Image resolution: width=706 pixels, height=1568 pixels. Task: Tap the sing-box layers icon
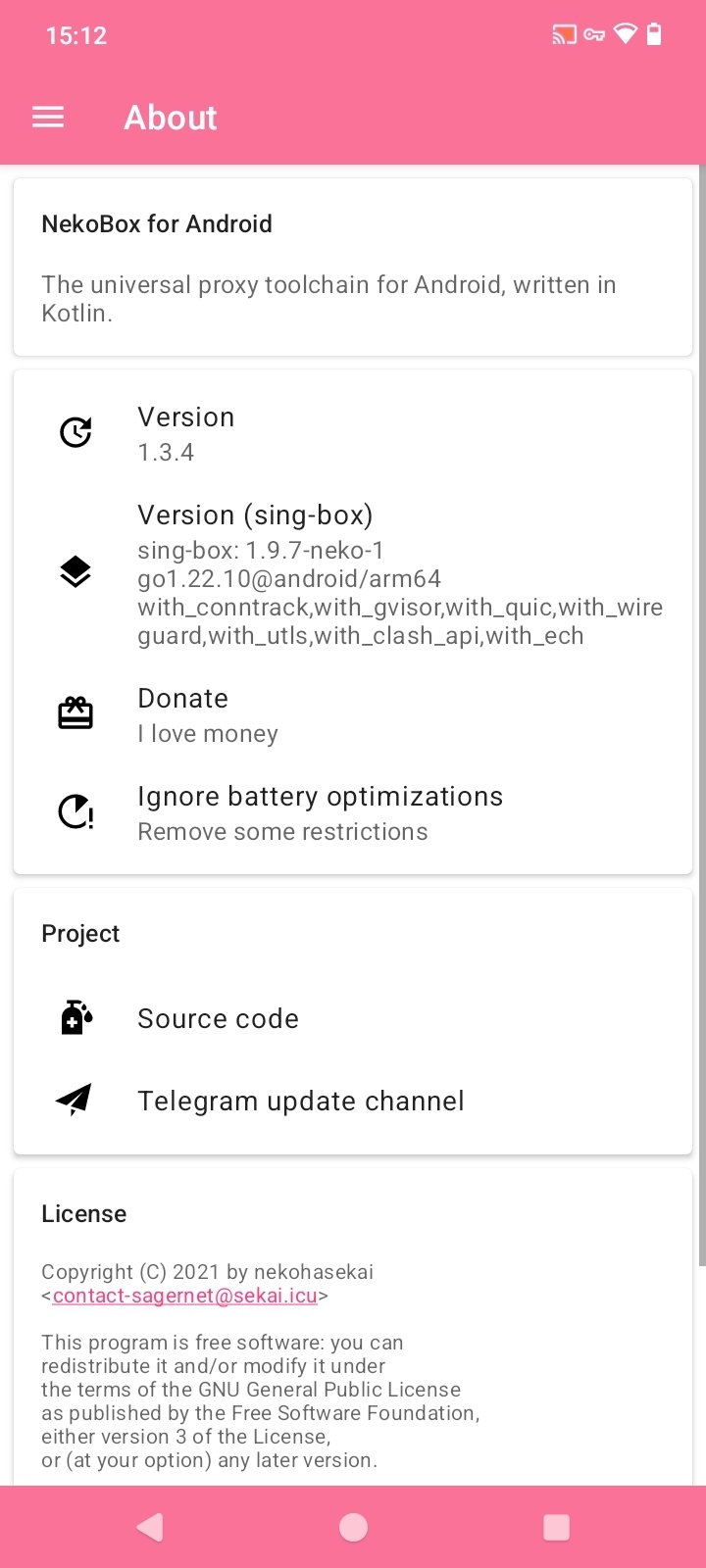(76, 571)
